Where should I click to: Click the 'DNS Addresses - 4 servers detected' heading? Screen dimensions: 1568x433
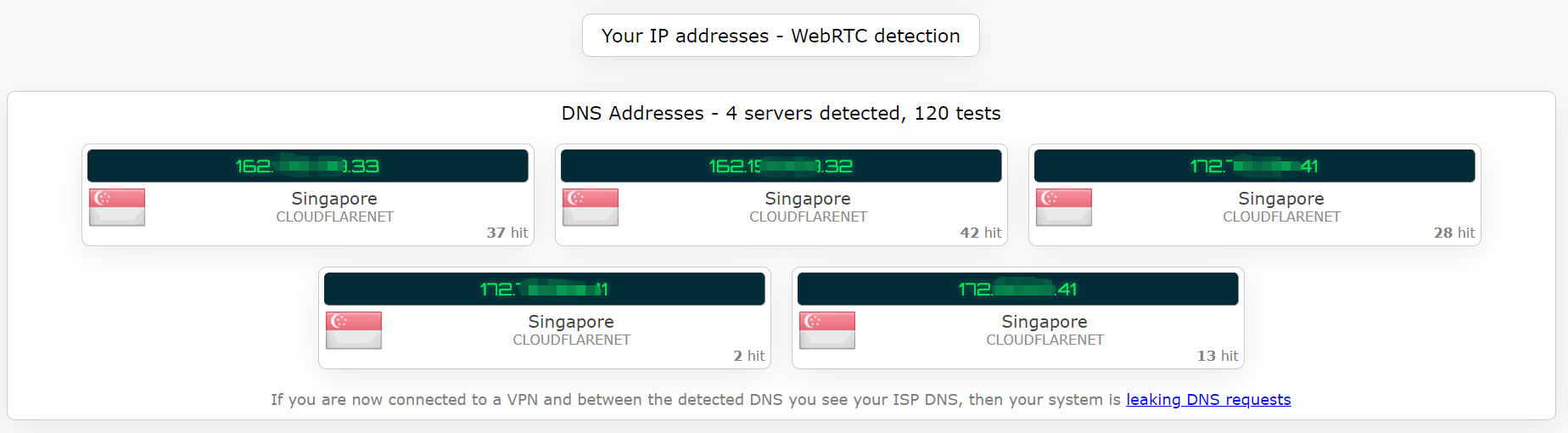[781, 113]
